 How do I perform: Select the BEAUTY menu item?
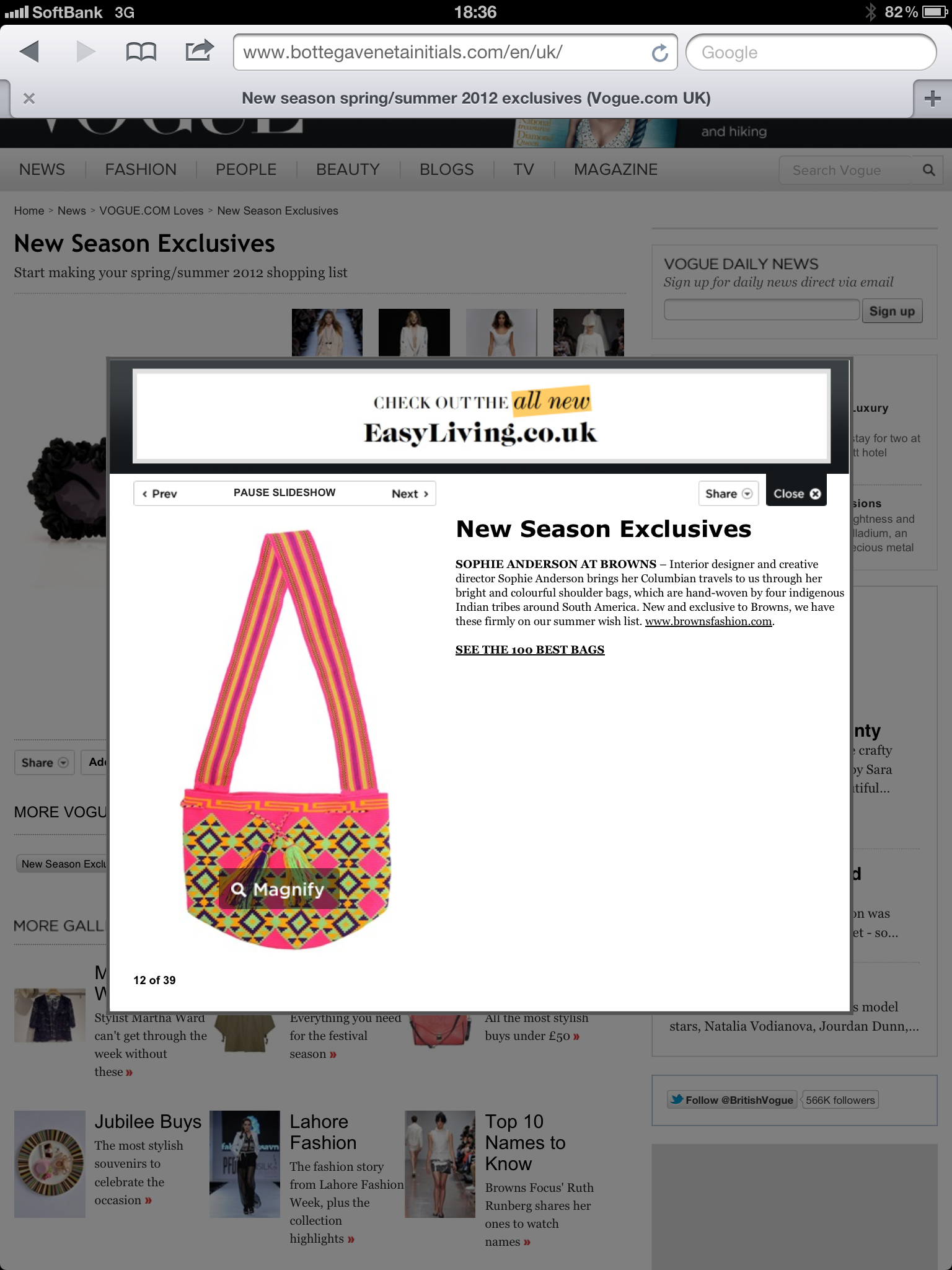tap(348, 169)
